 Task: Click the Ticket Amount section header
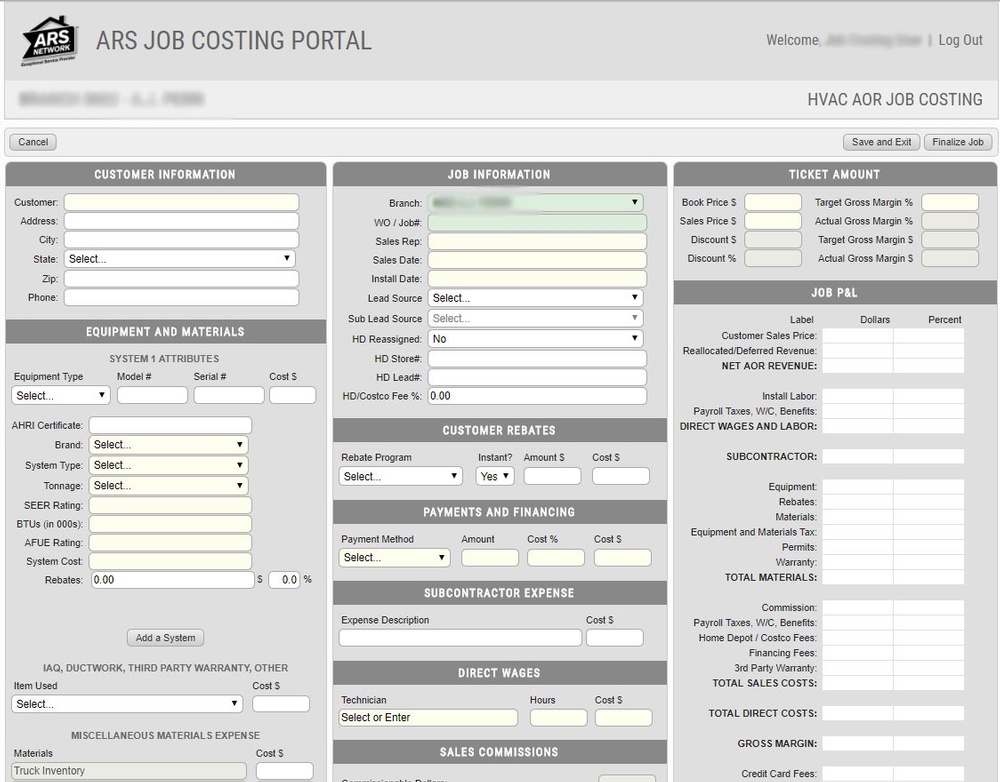835,174
